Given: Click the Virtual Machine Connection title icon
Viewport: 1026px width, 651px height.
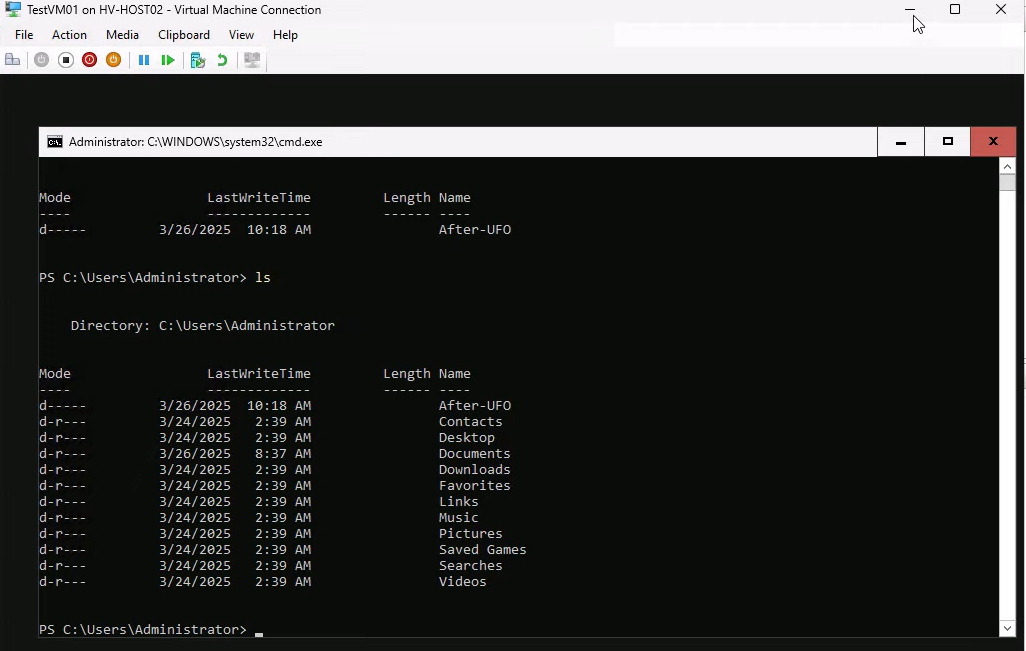Looking at the screenshot, I should point(12,9).
